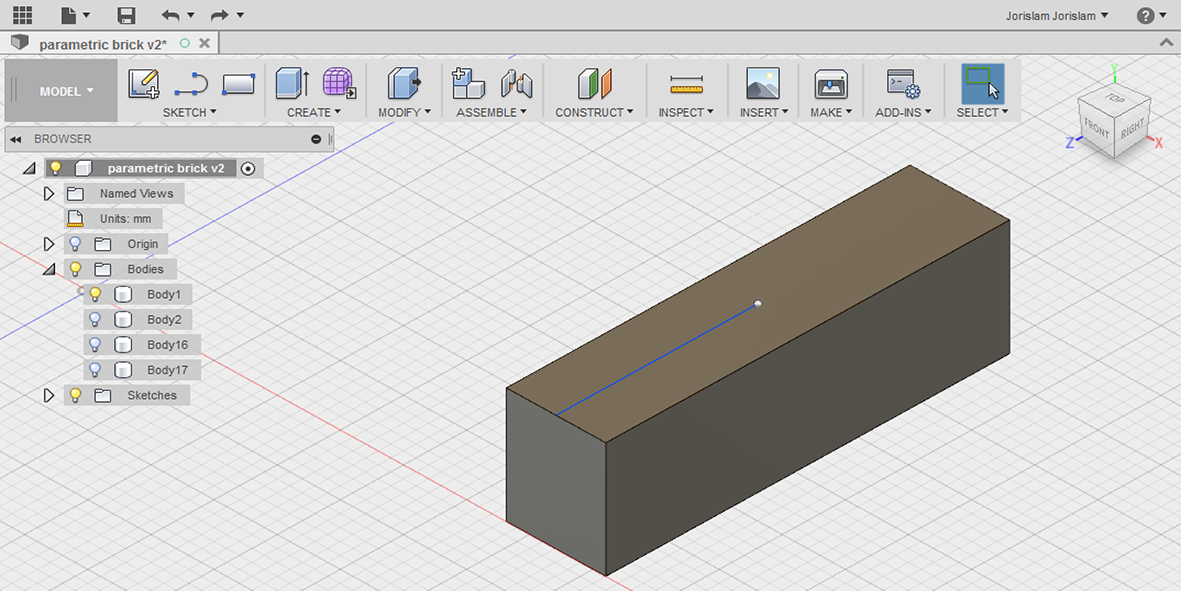The height and width of the screenshot is (591, 1181).
Task: Click the Redo arrow
Action: (220, 15)
